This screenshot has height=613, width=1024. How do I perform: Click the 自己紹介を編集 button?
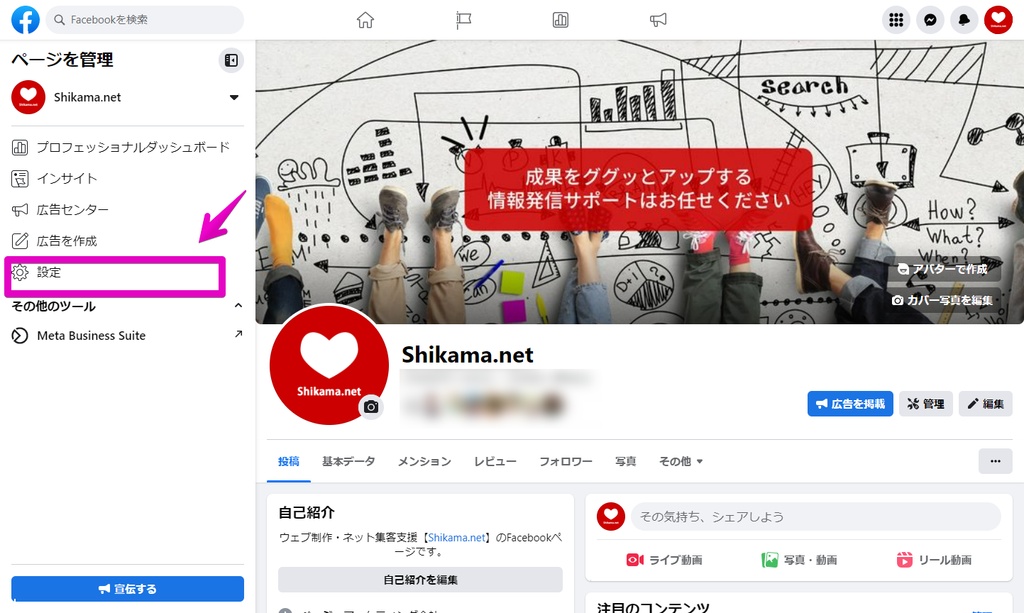tap(420, 580)
